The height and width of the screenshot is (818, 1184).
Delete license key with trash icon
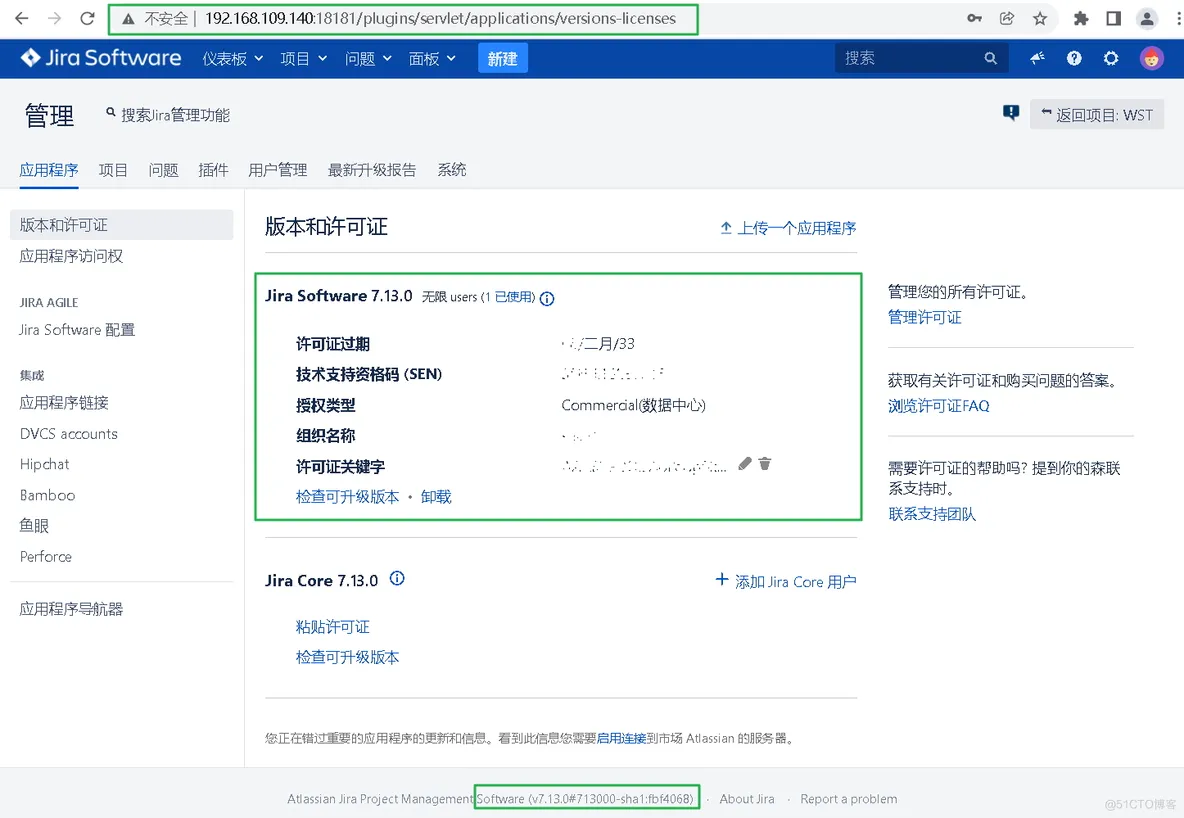pyautogui.click(x=765, y=464)
